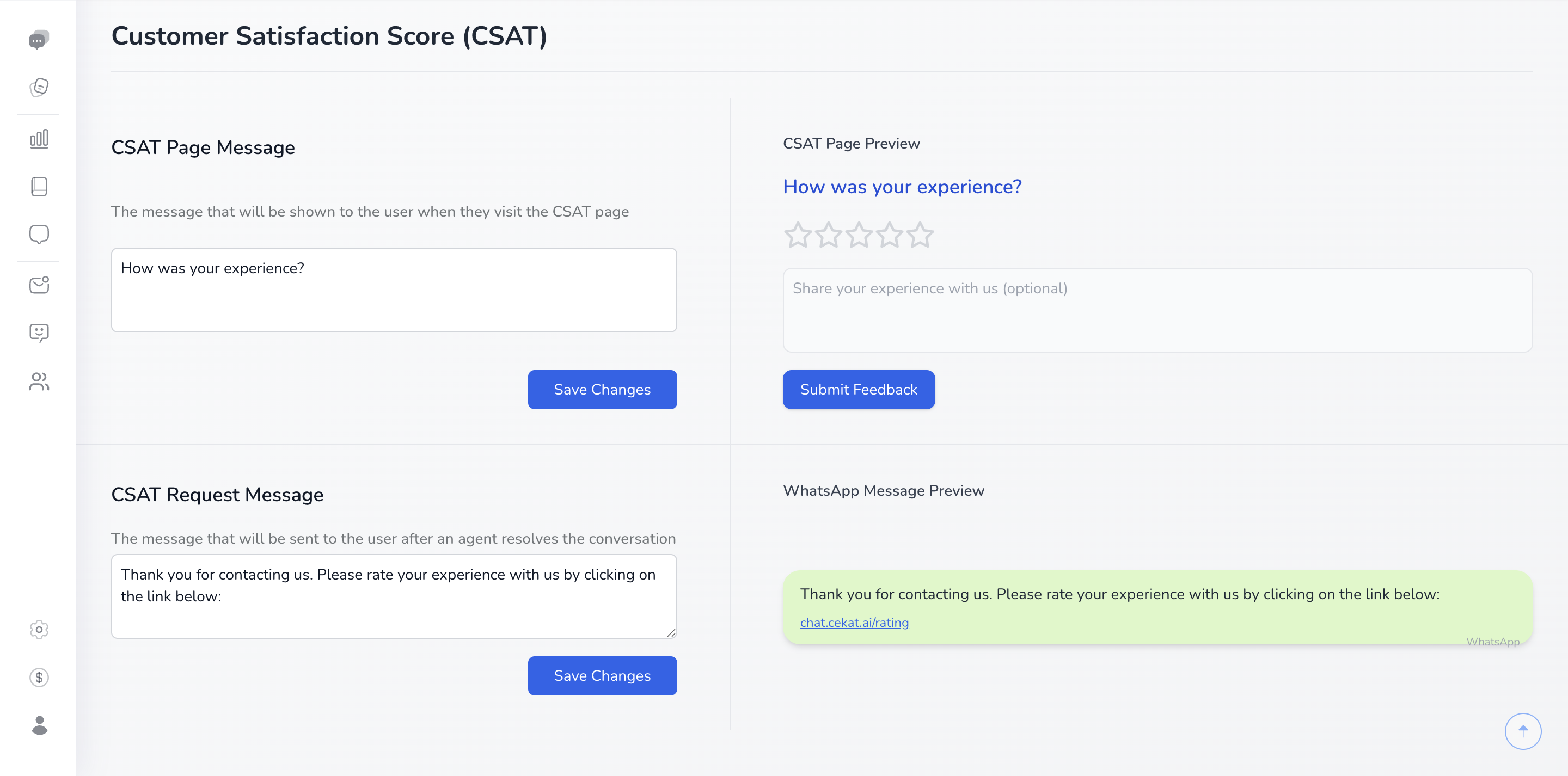Viewport: 1568px width, 776px height.
Task: Open the knowledge book icon in sidebar
Action: [x=39, y=186]
